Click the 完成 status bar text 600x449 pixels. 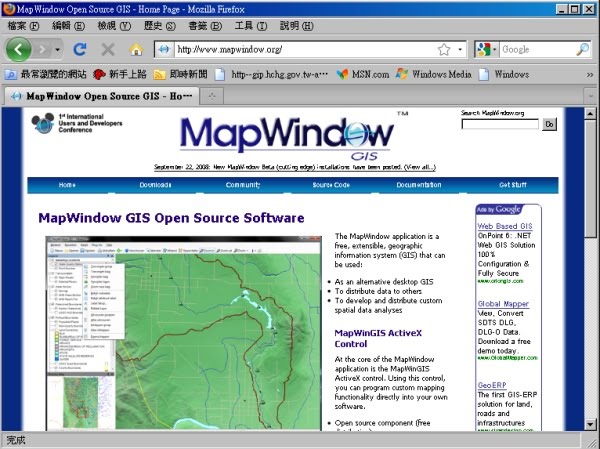pos(16,440)
